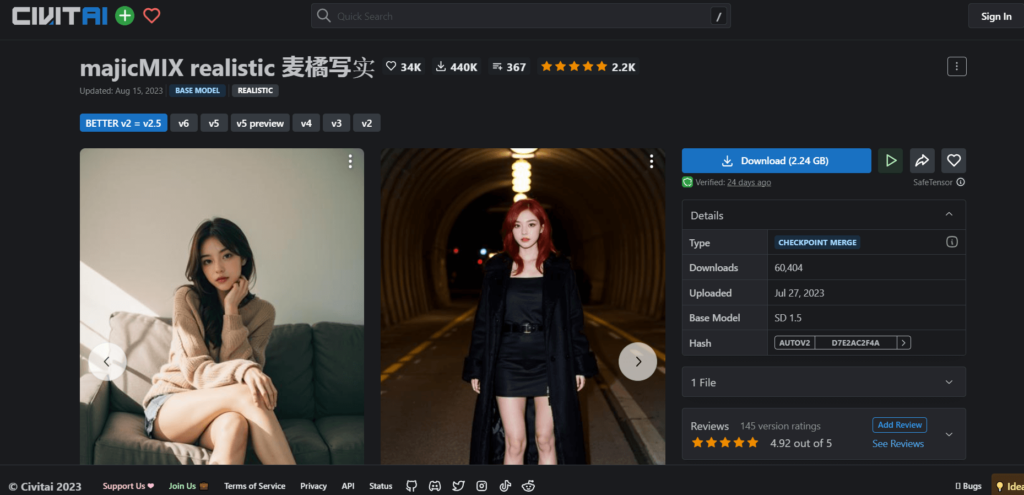Select the v4 version tab

pos(306,123)
